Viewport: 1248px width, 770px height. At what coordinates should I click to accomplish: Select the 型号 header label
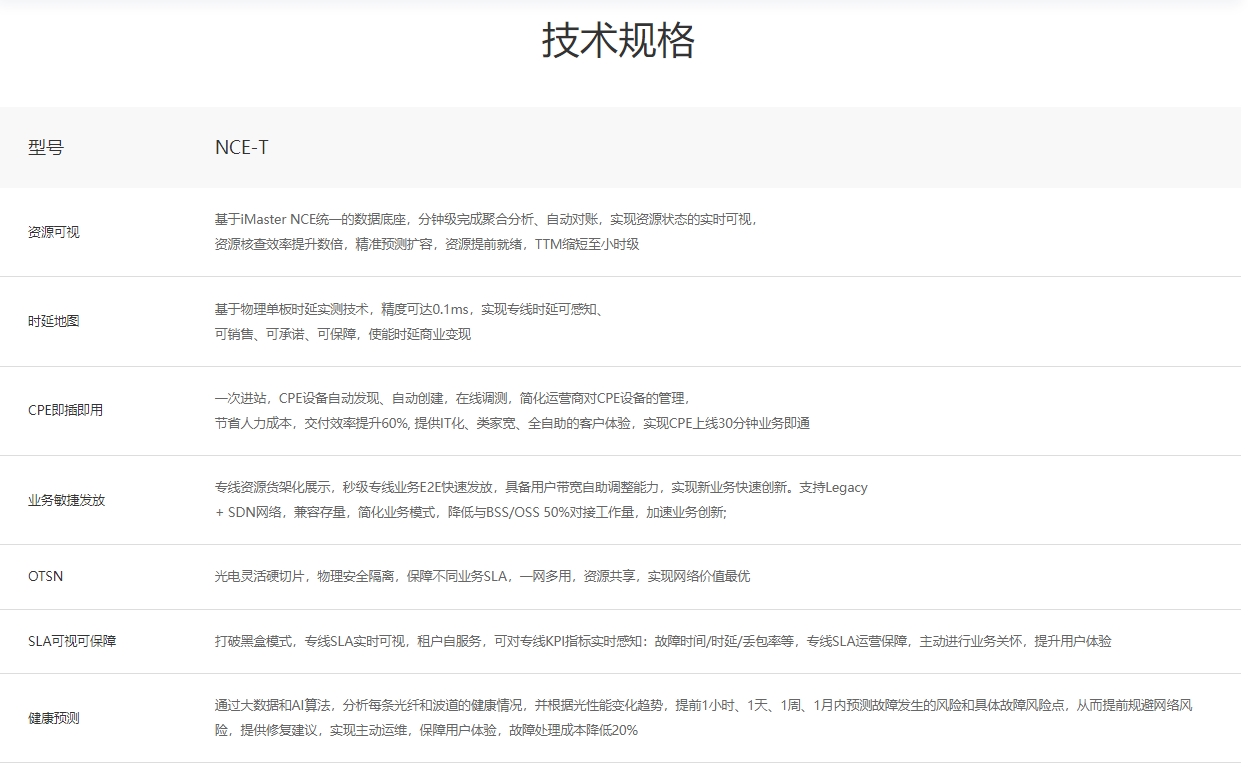pos(45,147)
